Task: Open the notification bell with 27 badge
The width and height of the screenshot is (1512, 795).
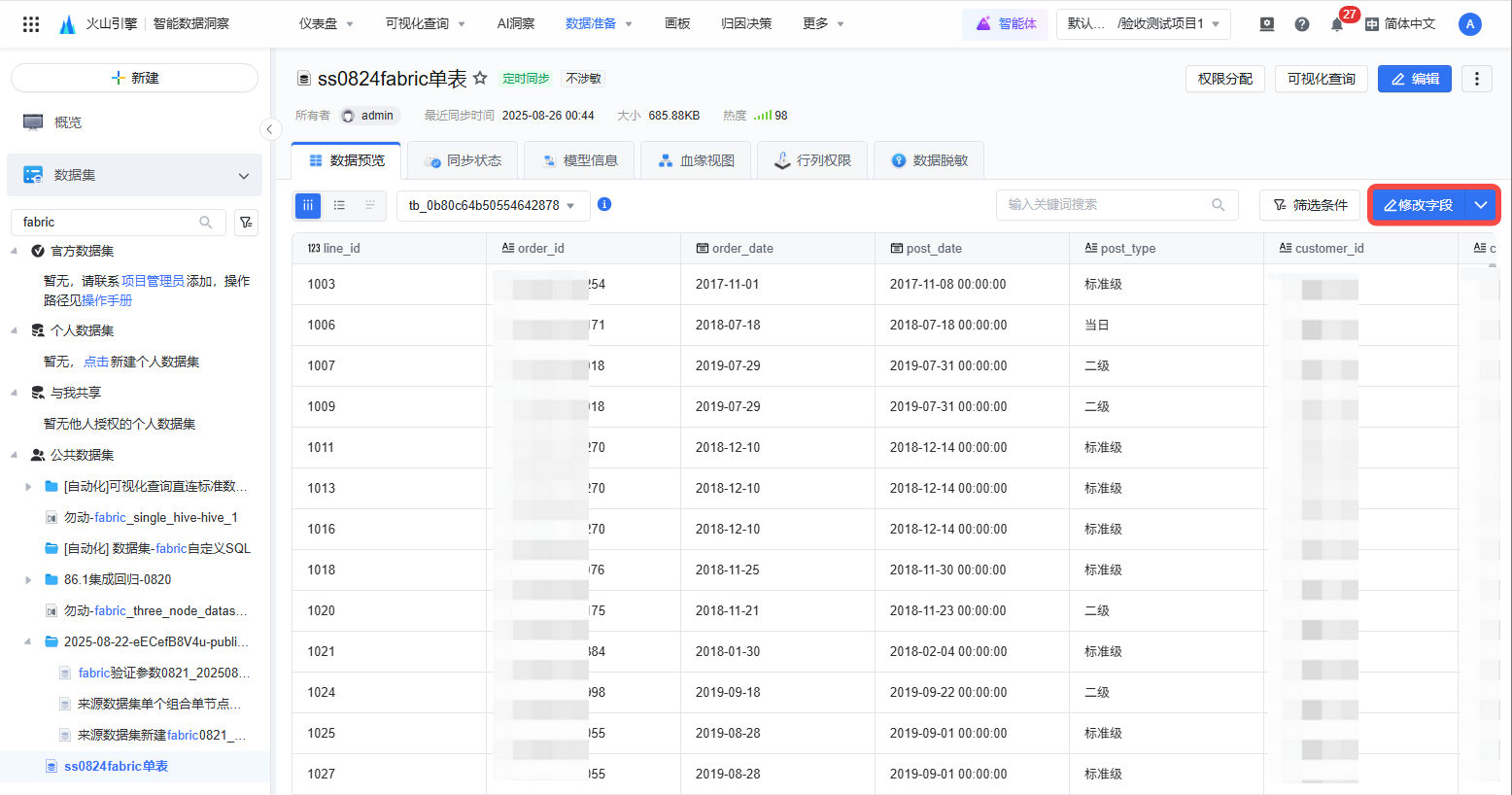Action: 1337,24
